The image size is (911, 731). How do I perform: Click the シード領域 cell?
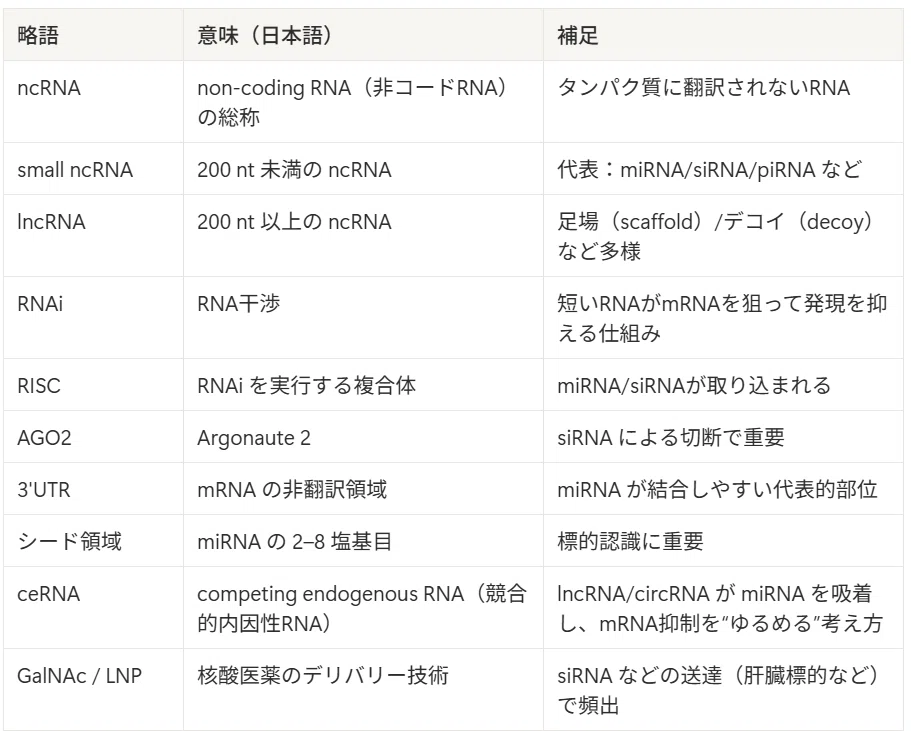(x=94, y=541)
